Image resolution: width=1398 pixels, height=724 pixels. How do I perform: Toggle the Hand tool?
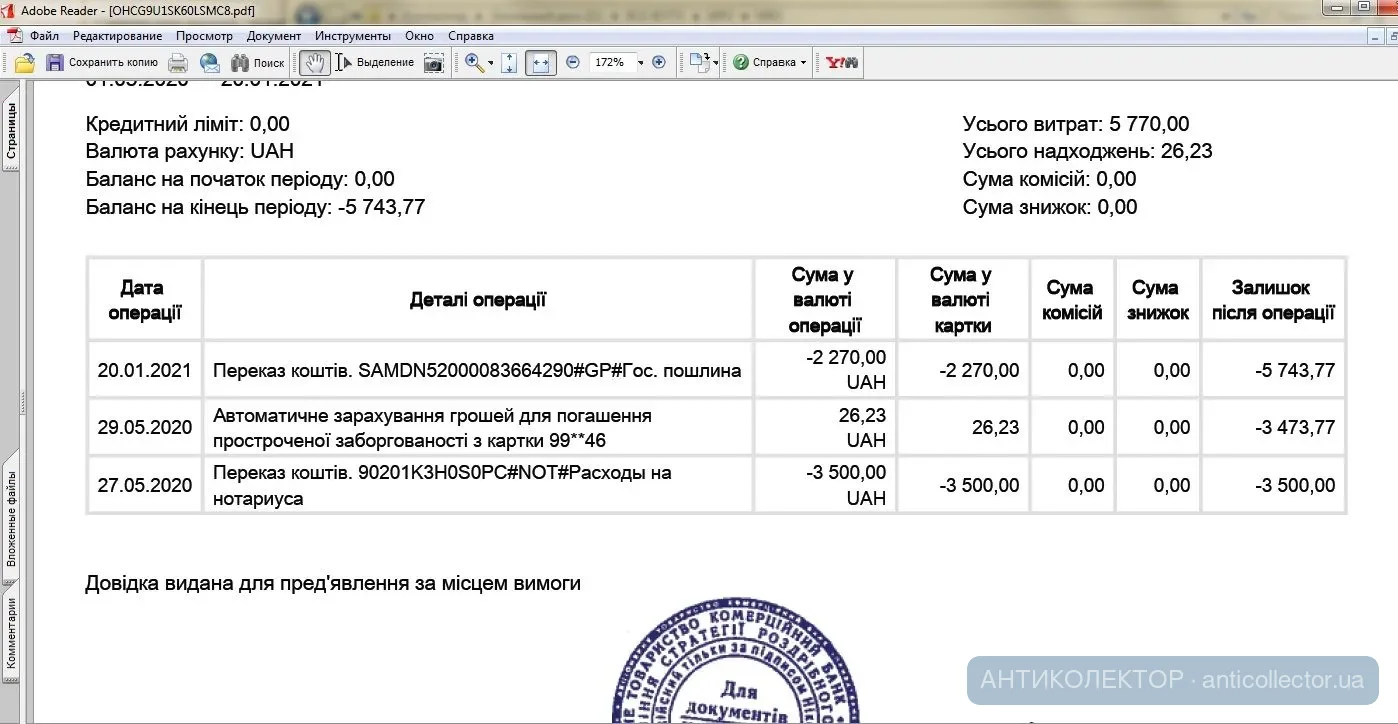click(315, 62)
